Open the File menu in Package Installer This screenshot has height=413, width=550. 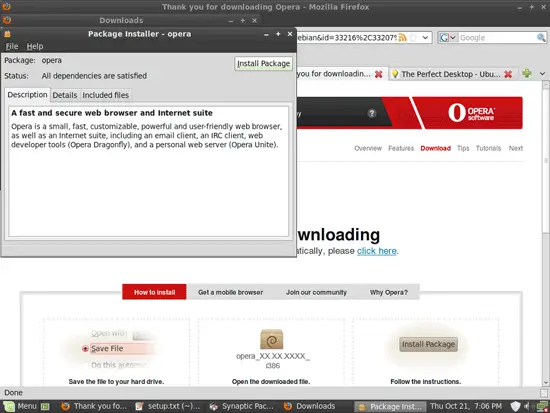click(x=12, y=46)
